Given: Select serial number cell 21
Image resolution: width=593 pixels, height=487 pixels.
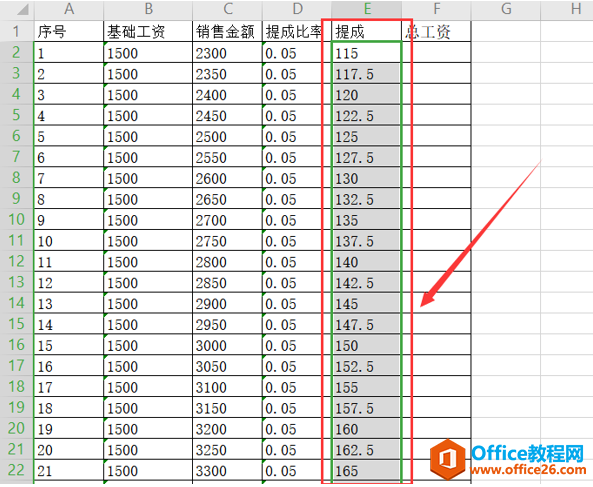Looking at the screenshot, I should (x=68, y=470).
